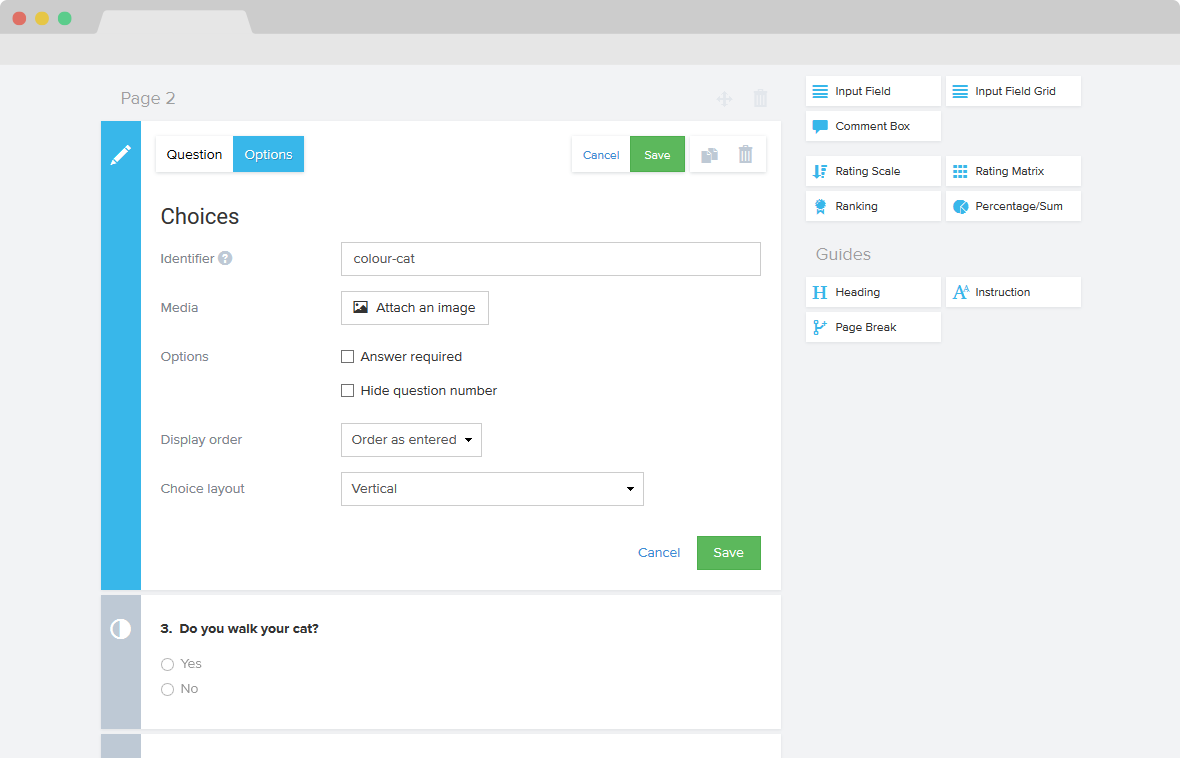The image size is (1180, 758).
Task: Click the question text 'Do you walk your cat?'
Action: (249, 629)
